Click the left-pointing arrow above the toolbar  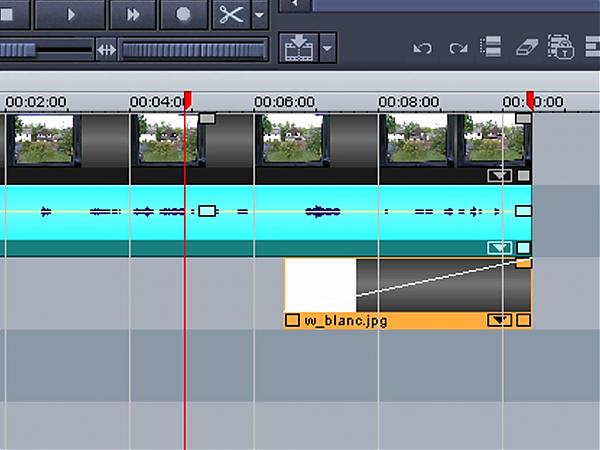click(x=295, y=5)
